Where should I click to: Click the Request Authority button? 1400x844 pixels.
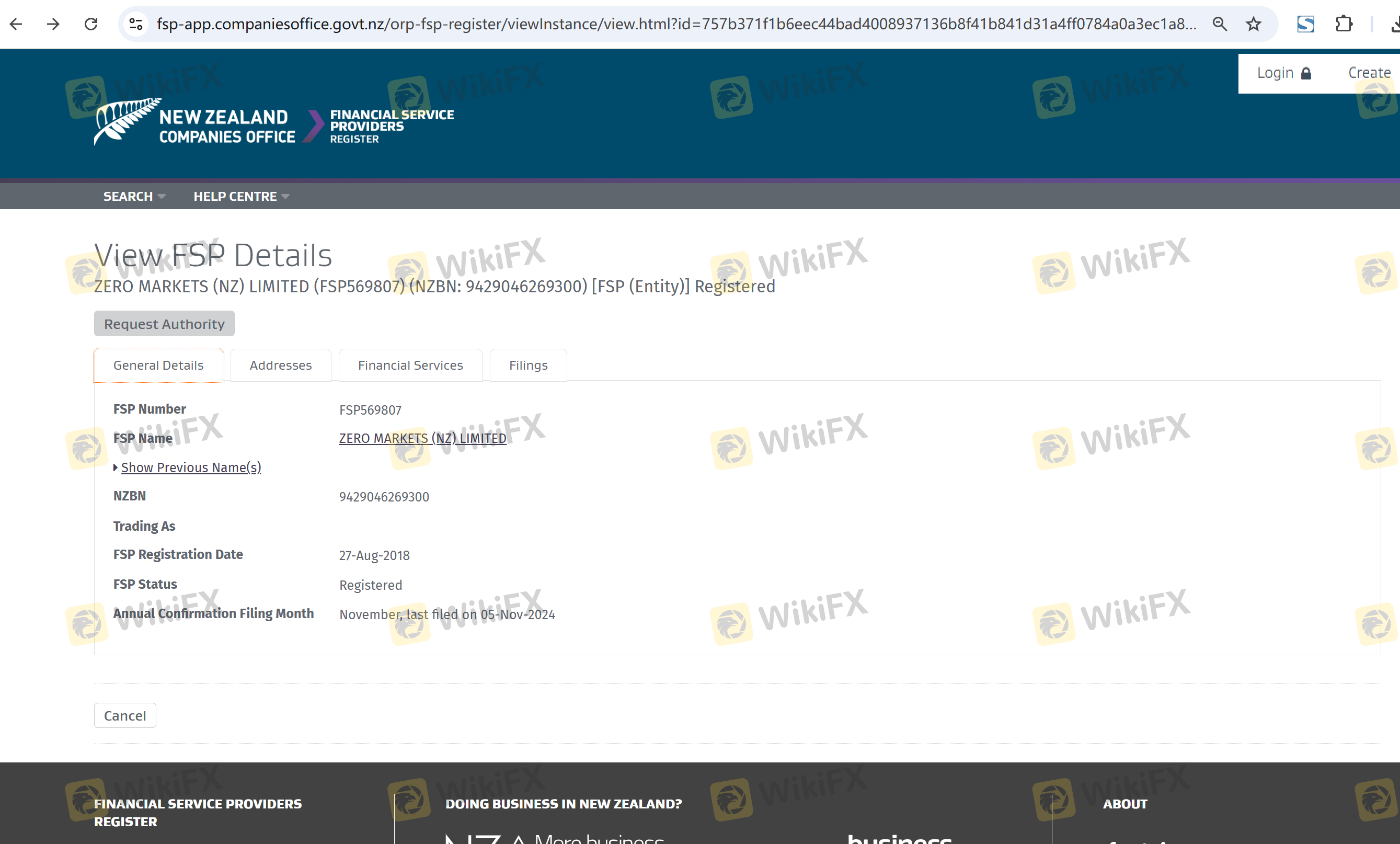point(164,324)
